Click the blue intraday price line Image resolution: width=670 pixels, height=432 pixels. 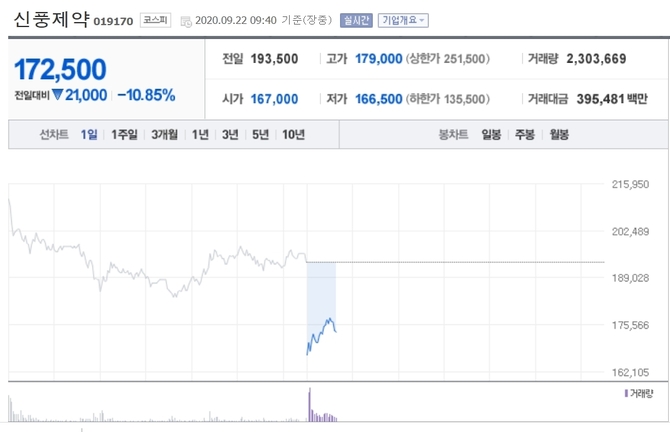click(320, 331)
